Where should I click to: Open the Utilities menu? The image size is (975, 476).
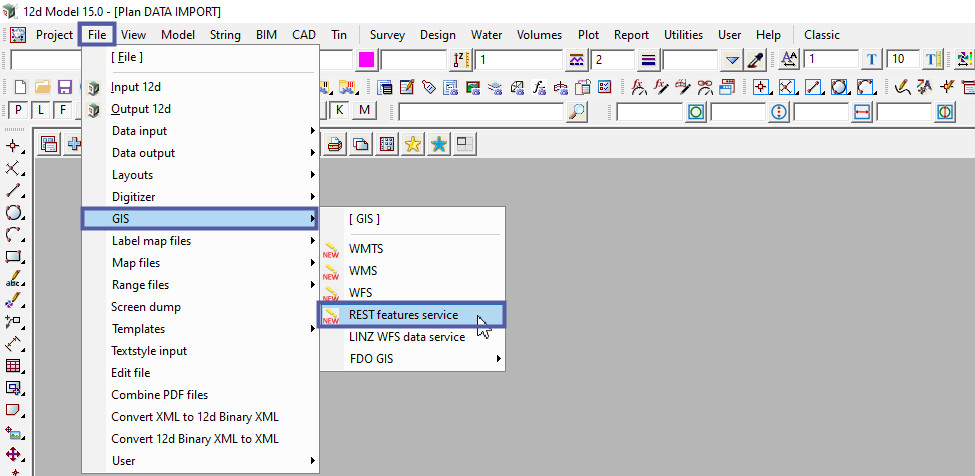(683, 35)
